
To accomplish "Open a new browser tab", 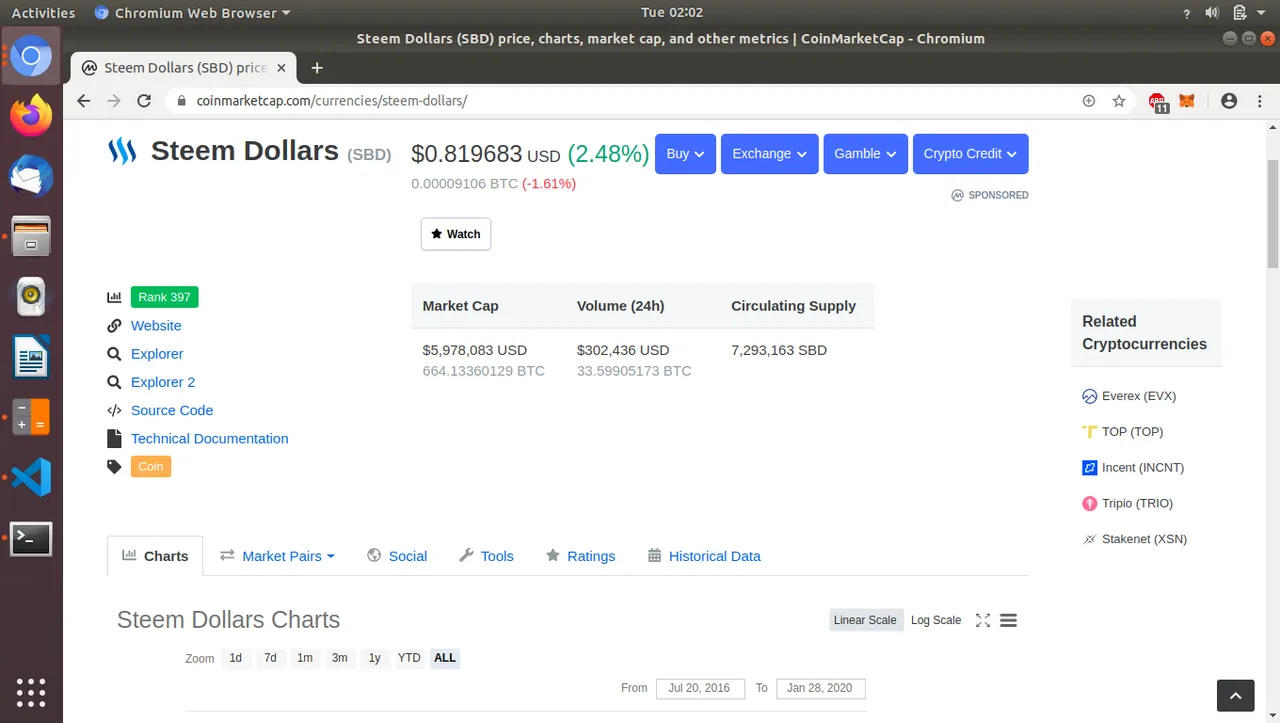I will 317,68.
